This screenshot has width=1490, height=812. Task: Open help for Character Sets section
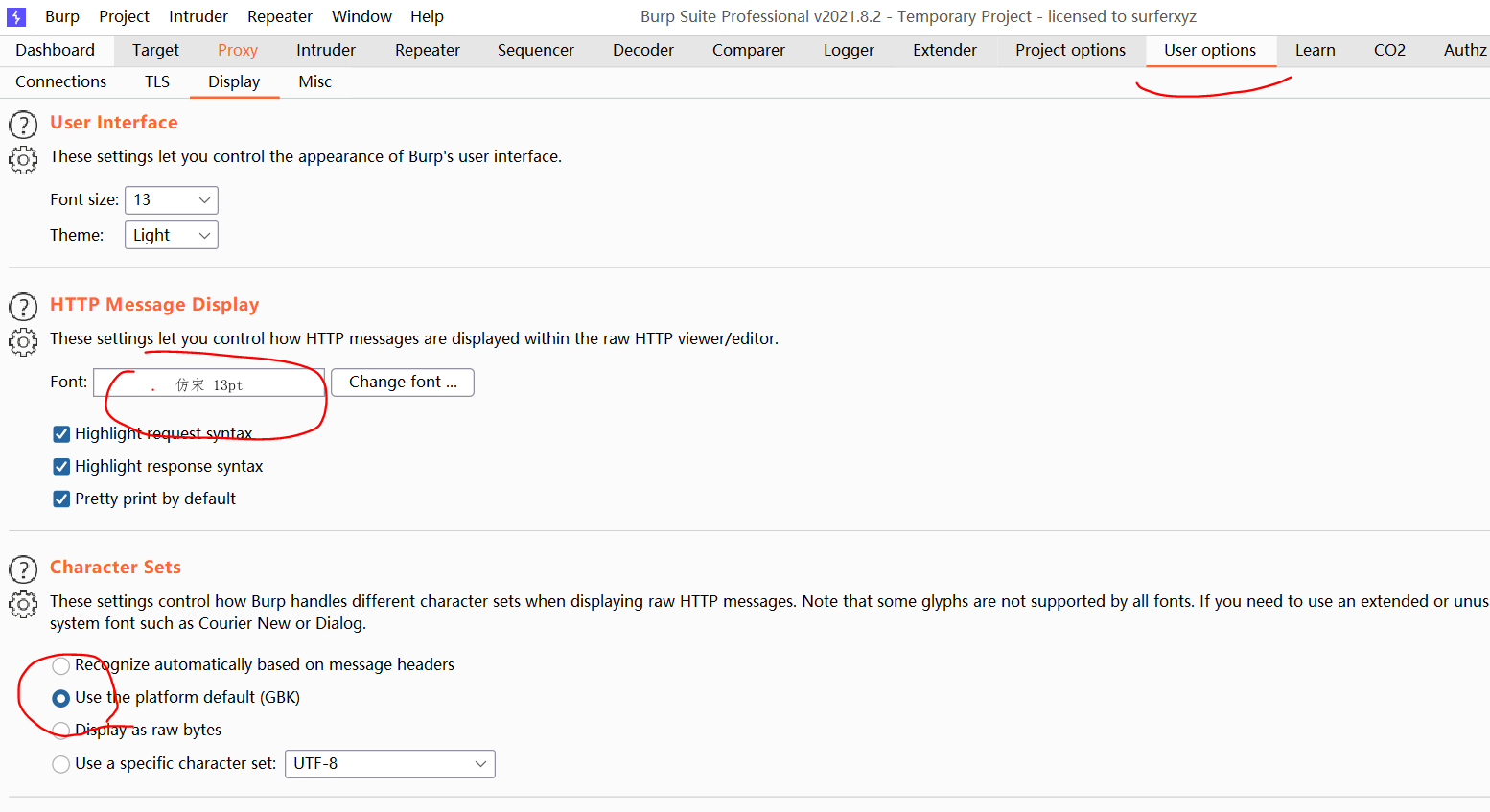coord(23,570)
